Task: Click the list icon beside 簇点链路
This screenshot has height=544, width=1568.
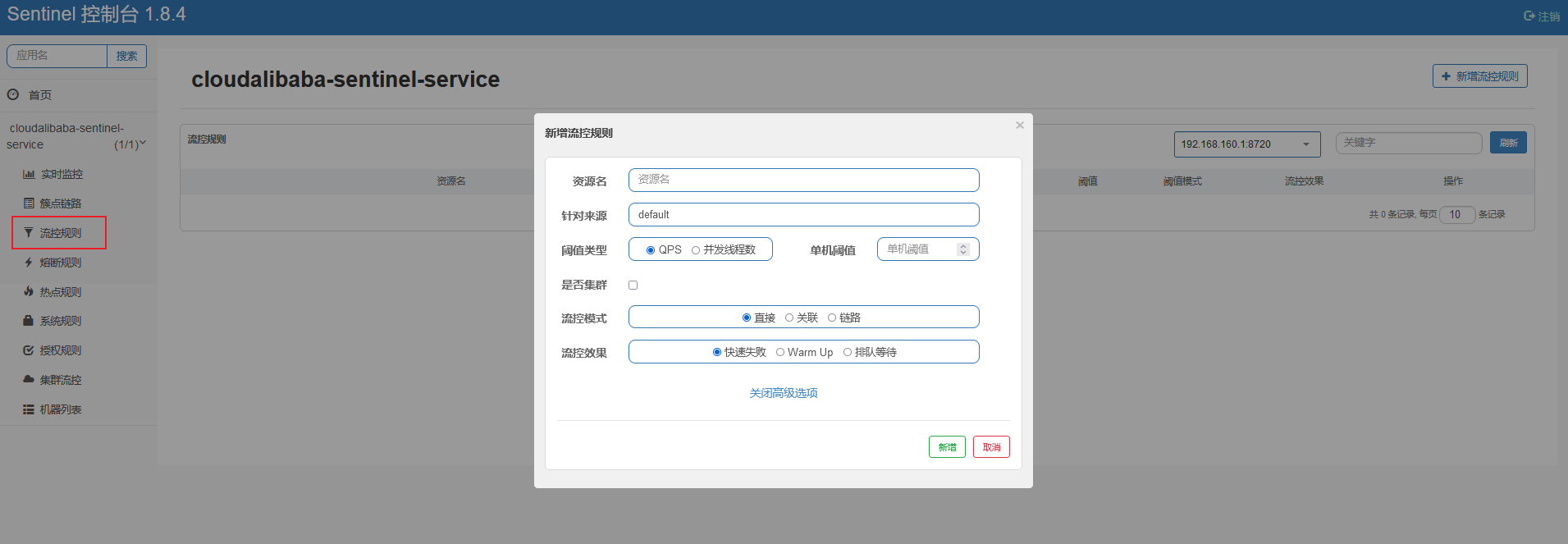Action: click(29, 203)
